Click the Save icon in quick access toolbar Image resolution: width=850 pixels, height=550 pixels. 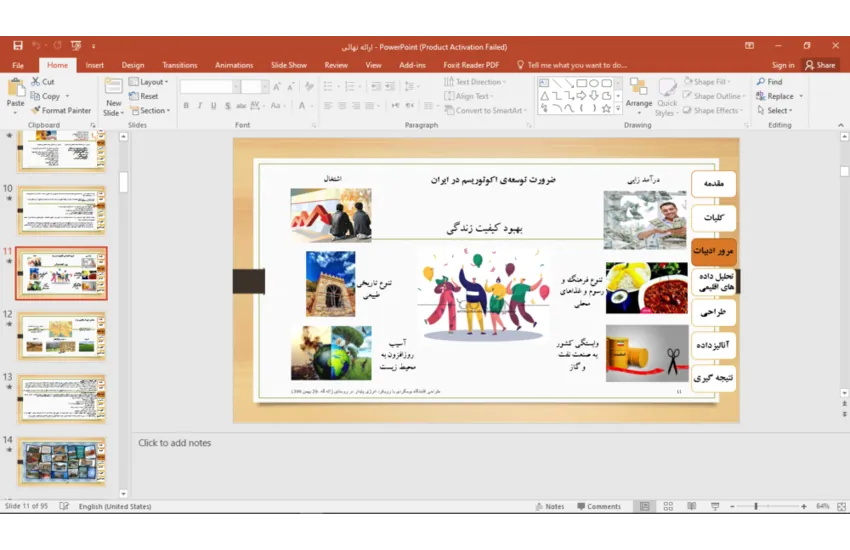tap(18, 46)
